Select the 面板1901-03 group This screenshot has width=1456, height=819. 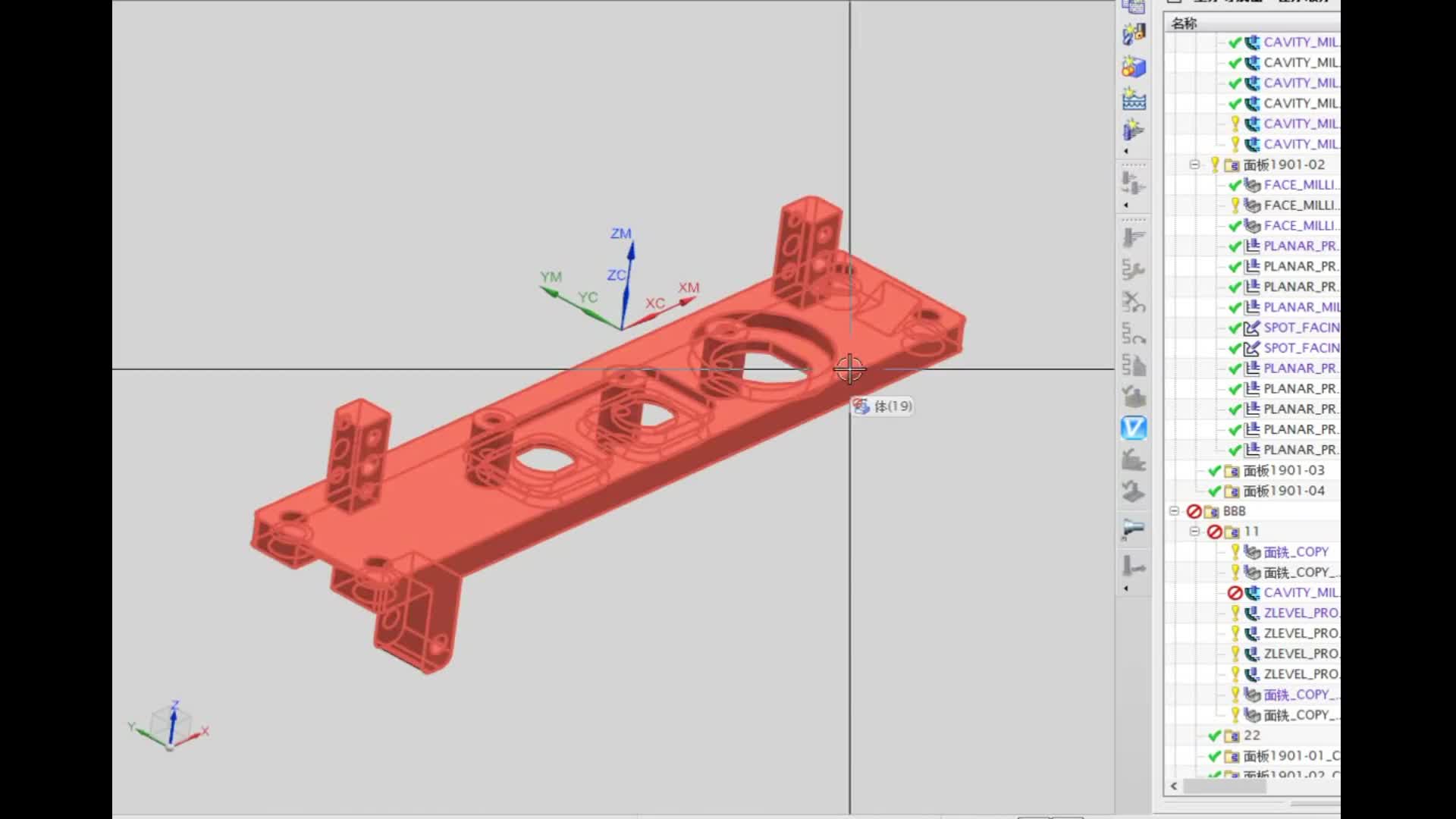pos(1284,470)
